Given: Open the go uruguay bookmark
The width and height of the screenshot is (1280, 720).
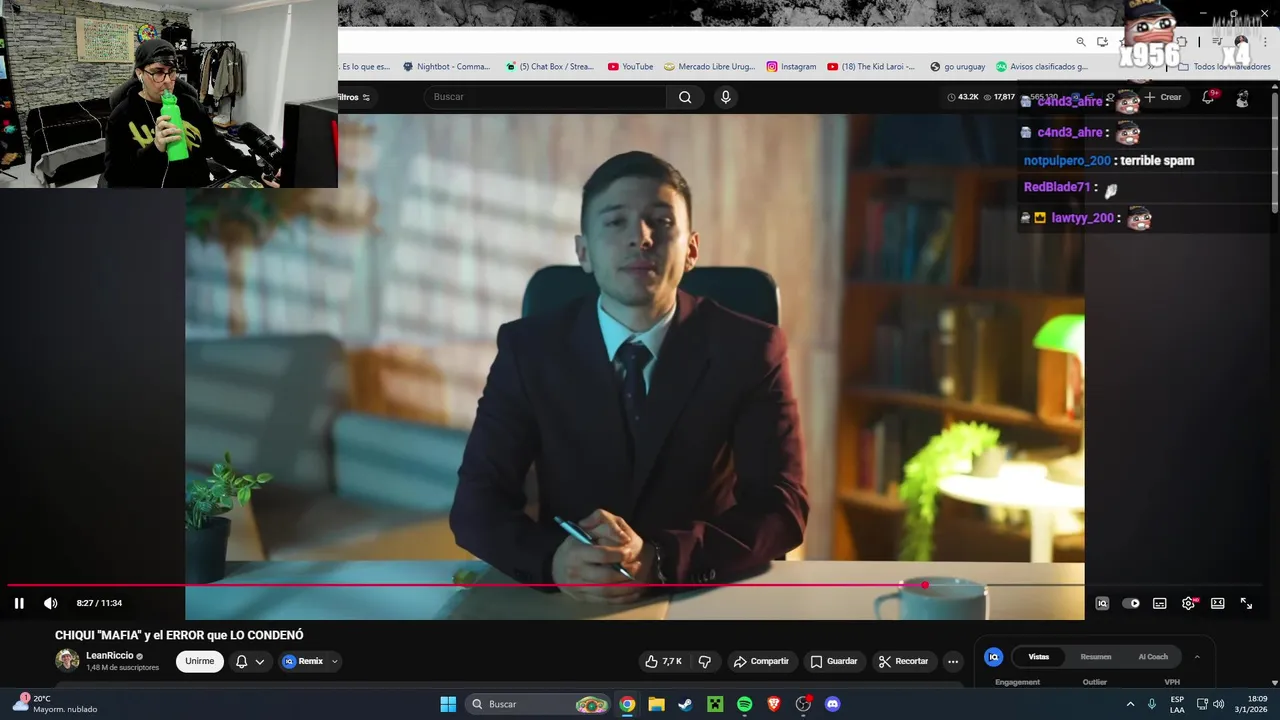Looking at the screenshot, I should click(x=957, y=67).
